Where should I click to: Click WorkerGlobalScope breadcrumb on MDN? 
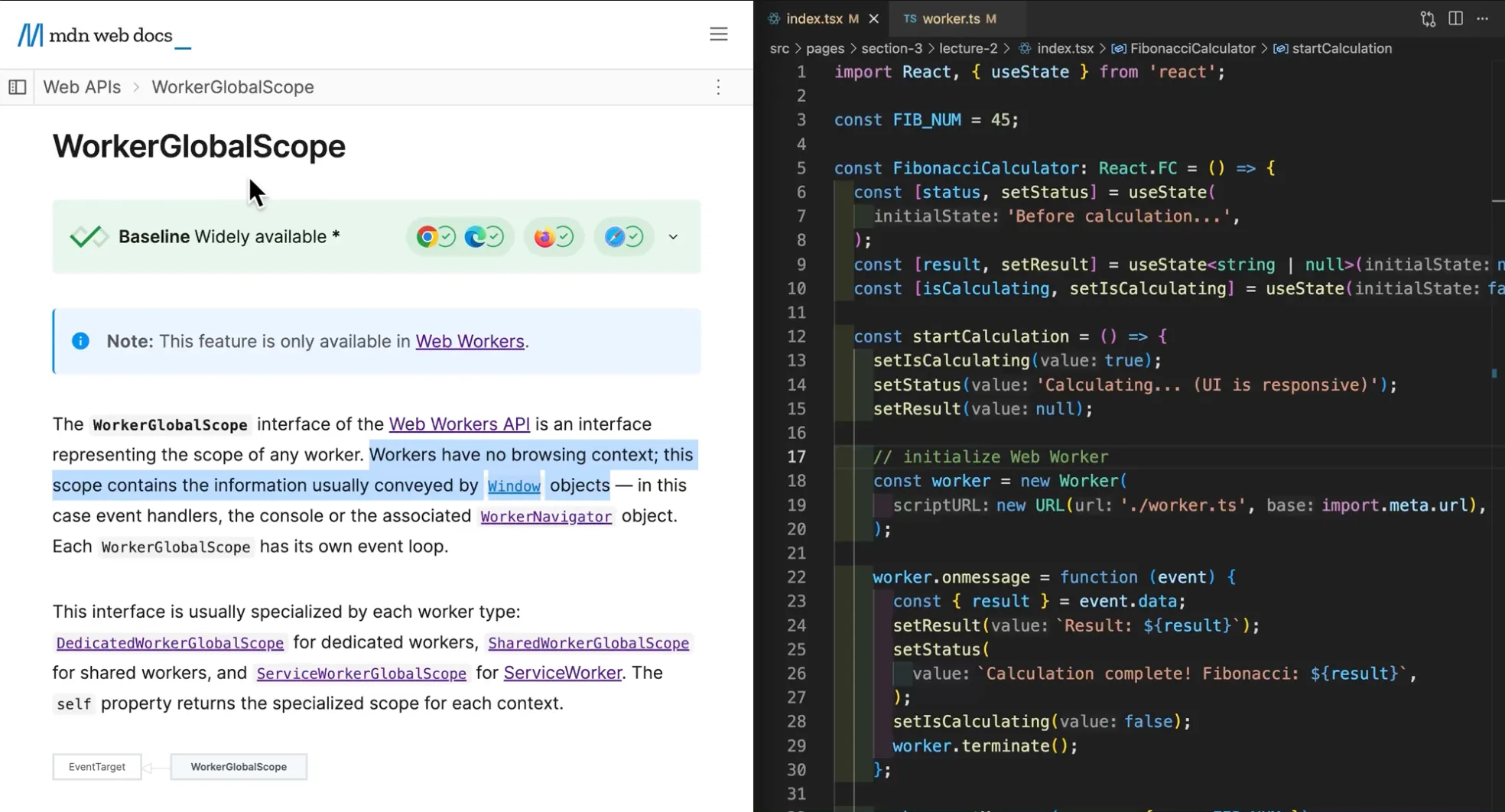tap(232, 87)
